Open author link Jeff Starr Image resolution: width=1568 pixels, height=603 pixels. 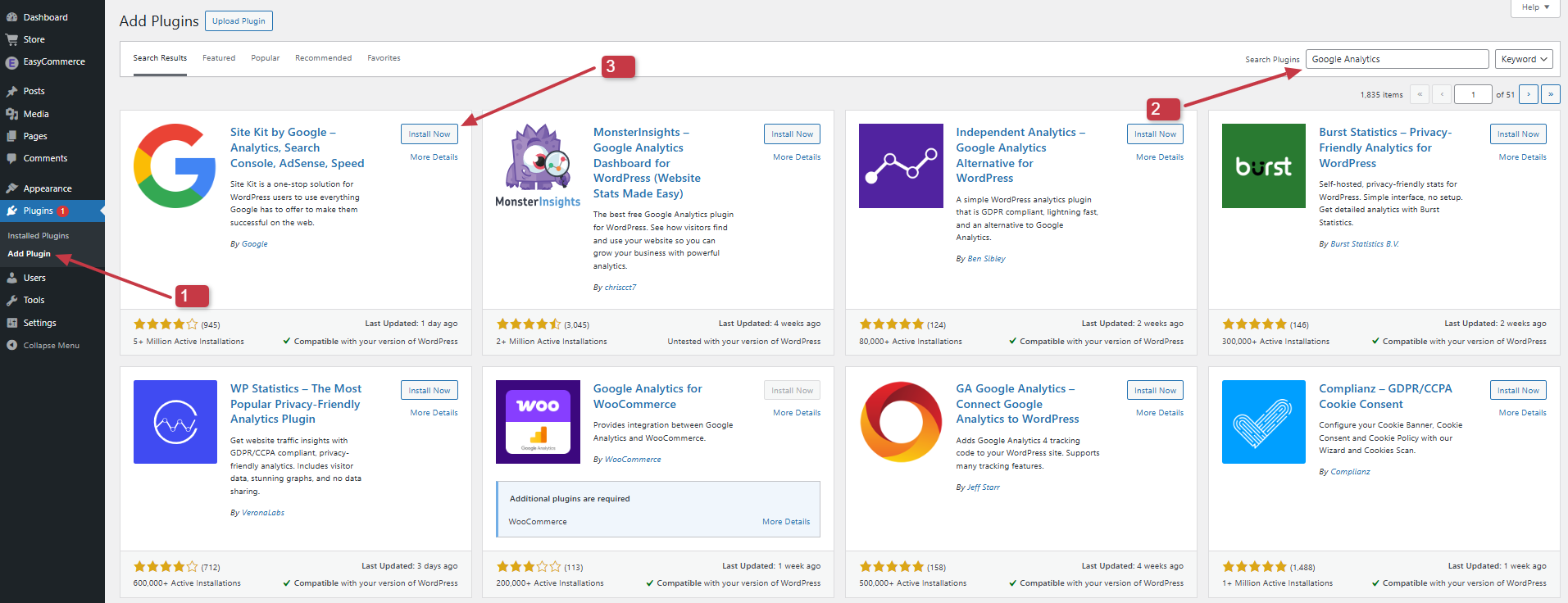coord(984,487)
